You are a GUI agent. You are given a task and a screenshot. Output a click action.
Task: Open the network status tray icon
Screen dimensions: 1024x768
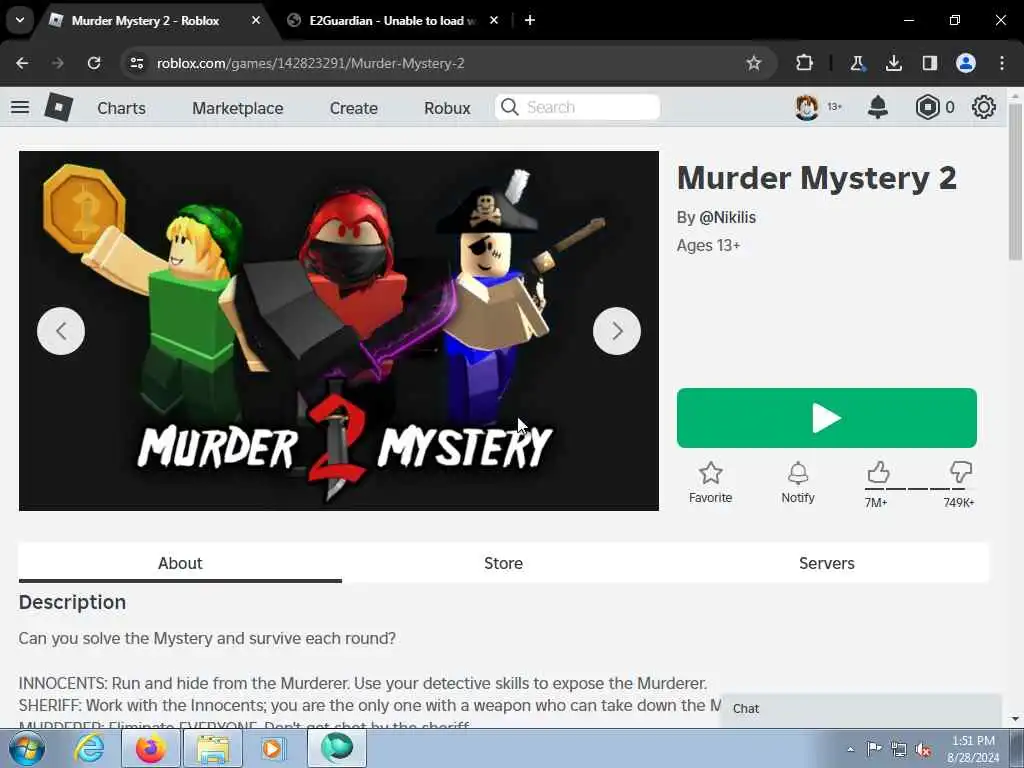pyautogui.click(x=899, y=750)
